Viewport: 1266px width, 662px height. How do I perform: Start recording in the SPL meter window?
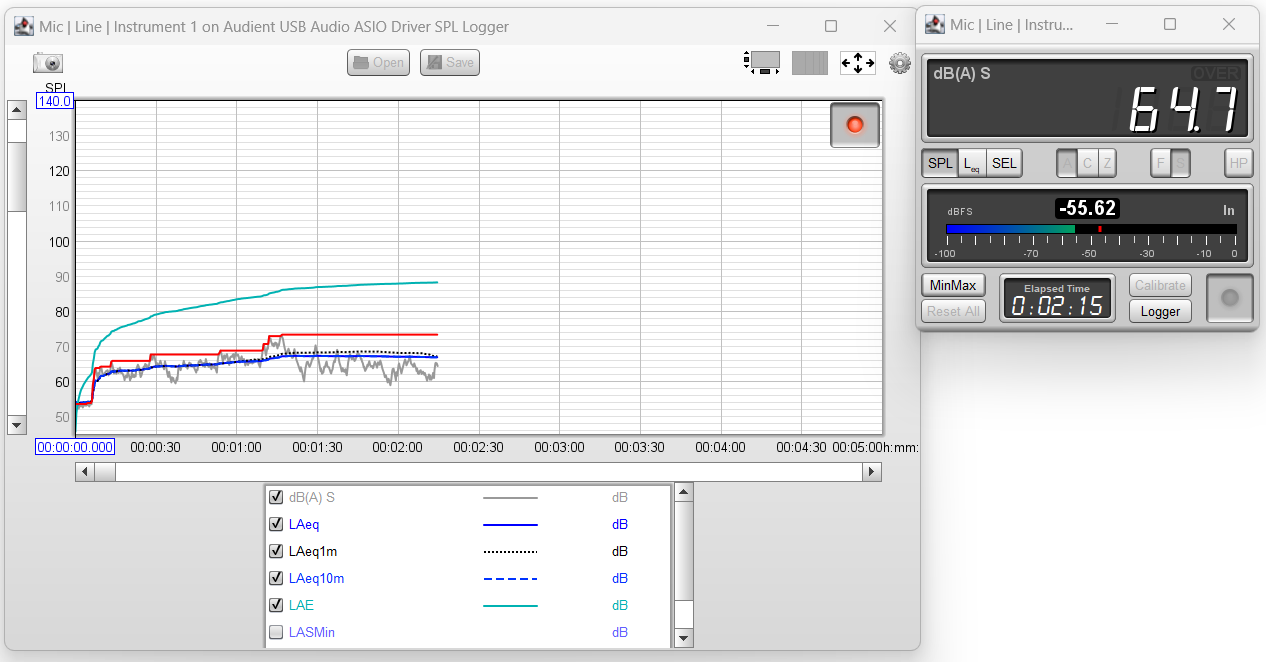click(x=1231, y=298)
